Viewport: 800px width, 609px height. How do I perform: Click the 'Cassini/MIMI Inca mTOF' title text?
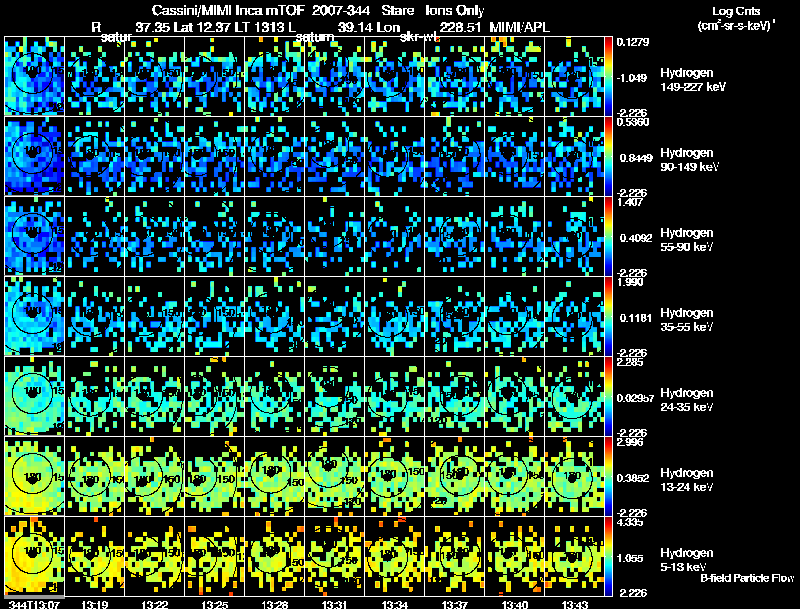(x=228, y=11)
